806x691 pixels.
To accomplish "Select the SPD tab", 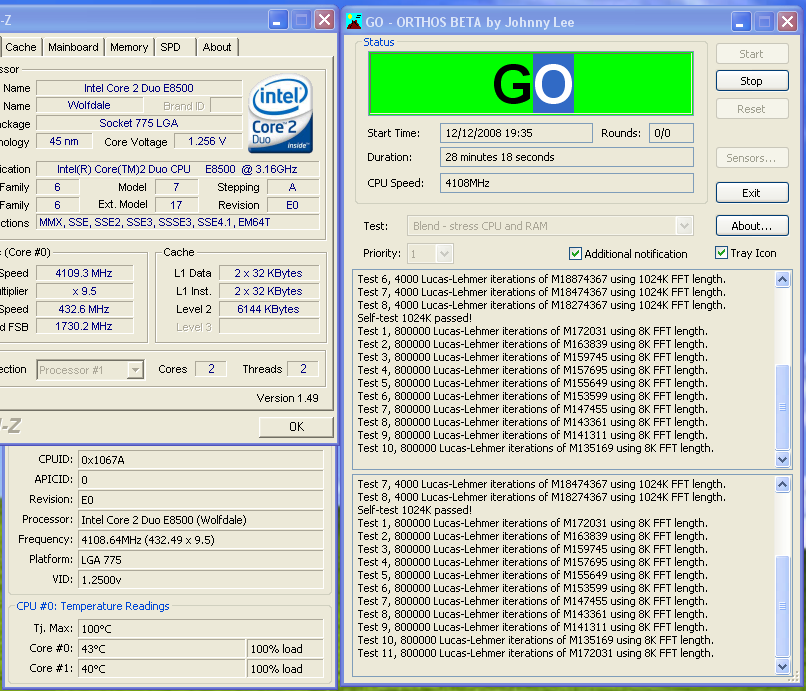I will tap(171, 47).
